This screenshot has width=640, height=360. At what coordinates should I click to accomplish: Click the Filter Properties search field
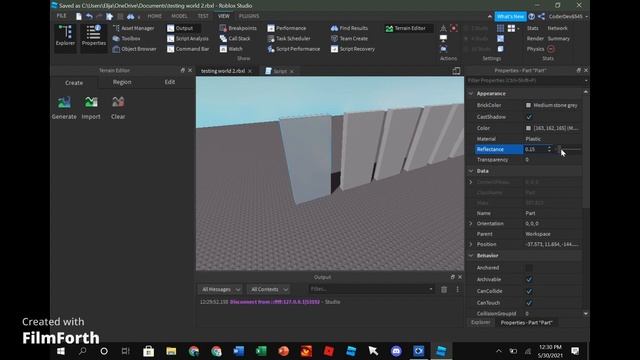[x=527, y=81]
